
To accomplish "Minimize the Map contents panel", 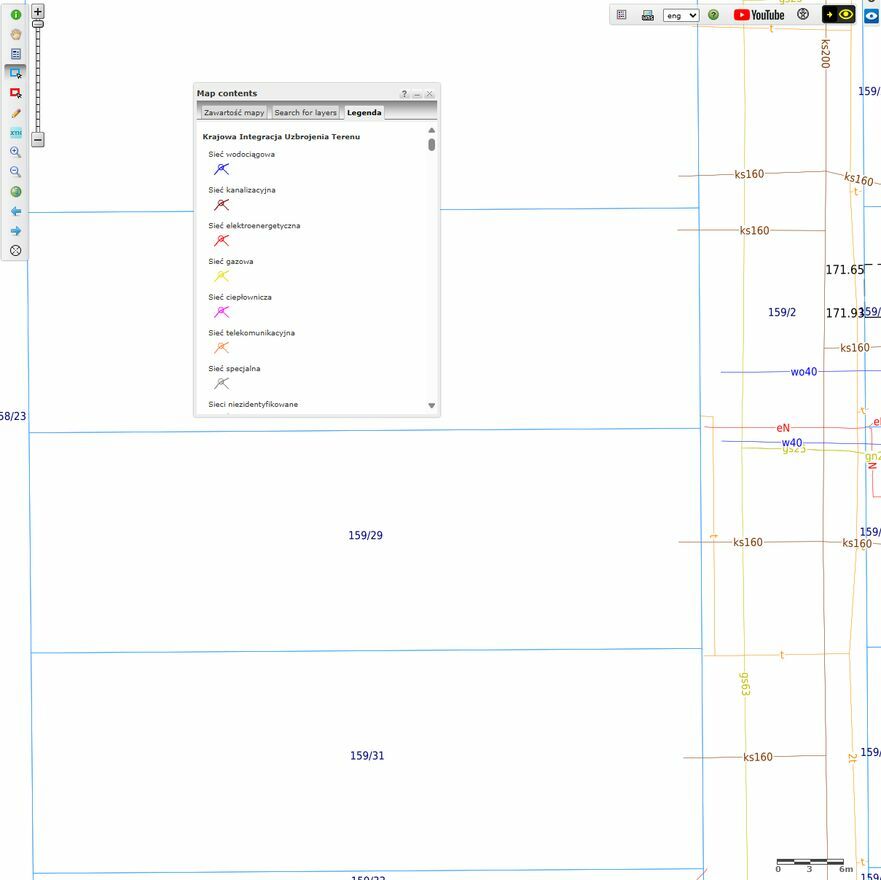I will coord(417,94).
